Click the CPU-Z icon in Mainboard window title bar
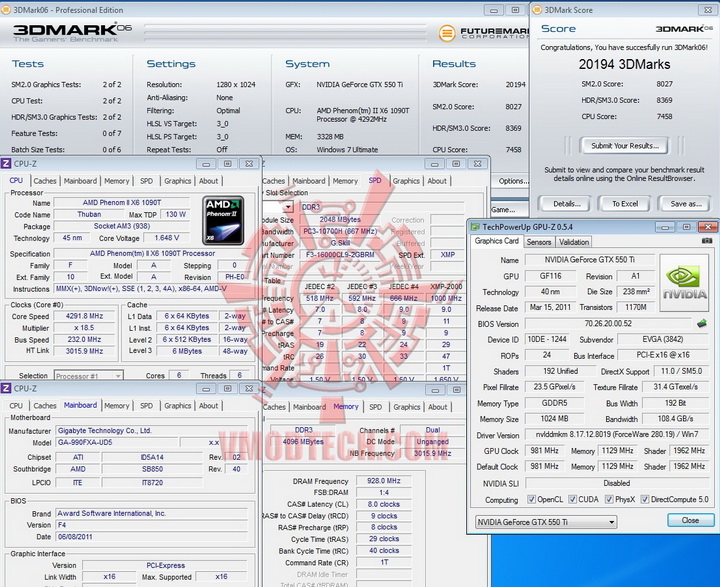Image resolution: width=720 pixels, height=587 pixels. (x=6, y=389)
